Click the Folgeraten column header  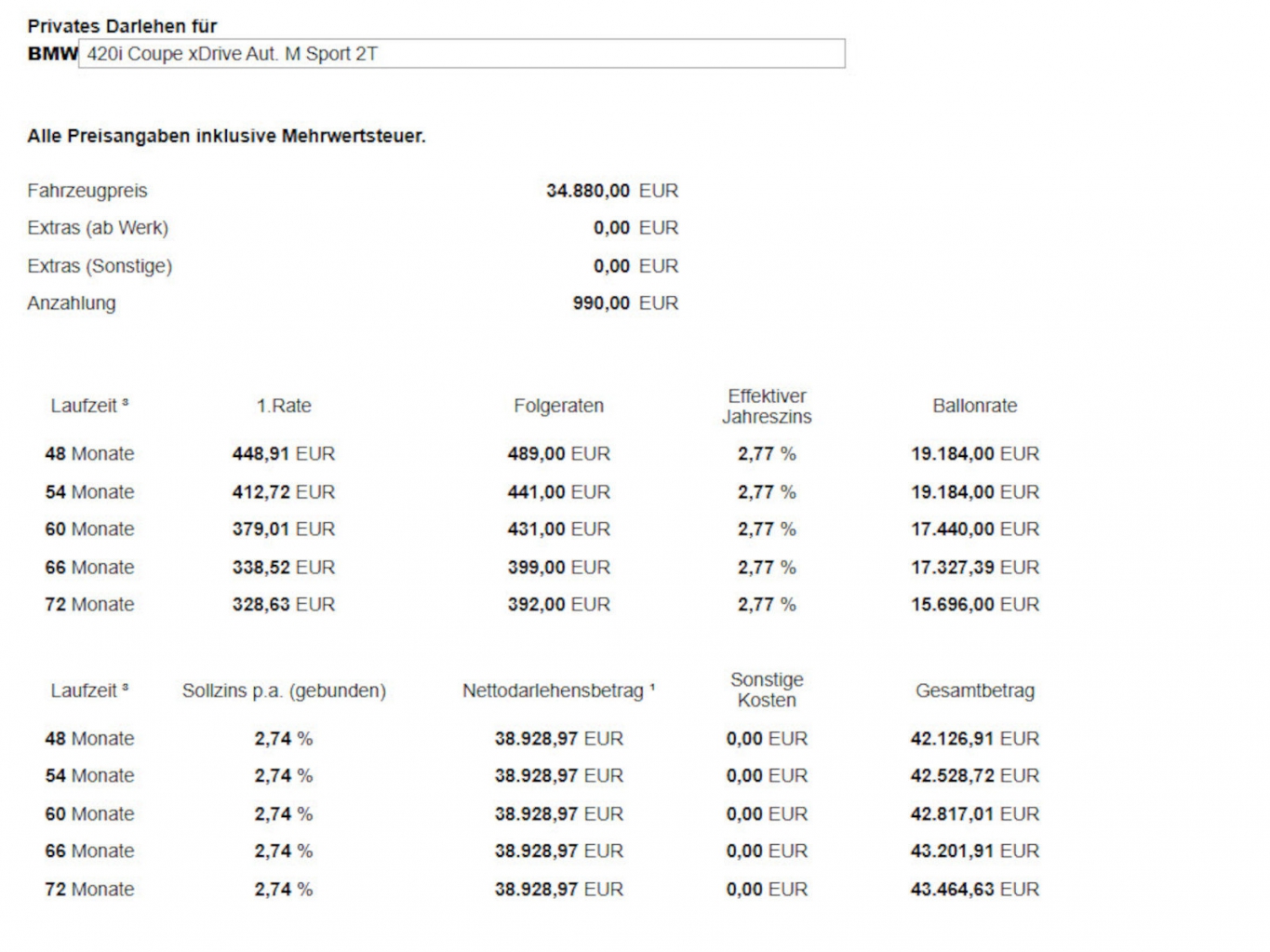click(x=558, y=406)
